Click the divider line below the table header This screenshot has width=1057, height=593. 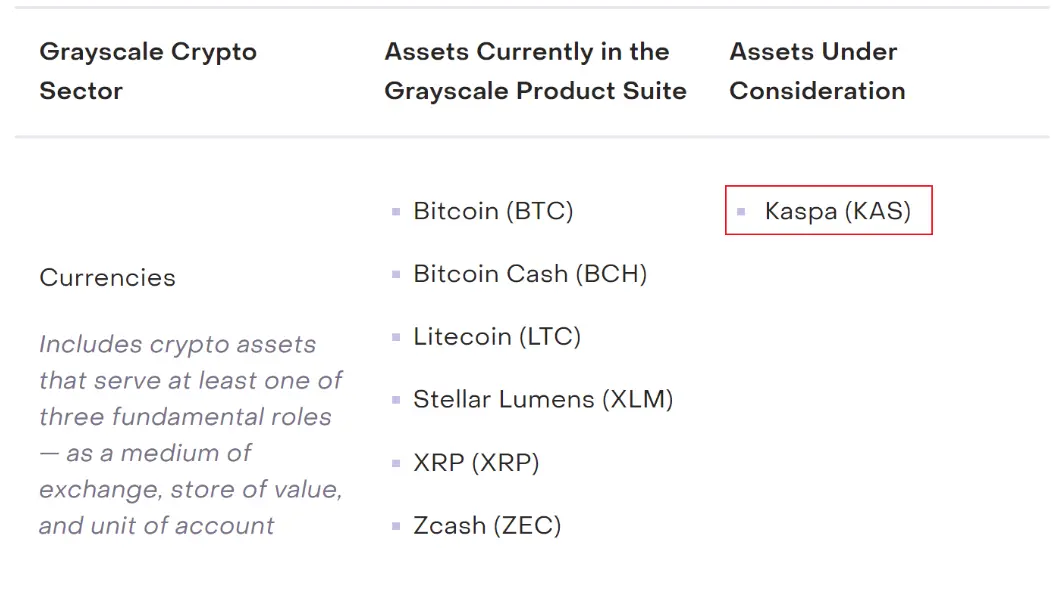(532, 137)
